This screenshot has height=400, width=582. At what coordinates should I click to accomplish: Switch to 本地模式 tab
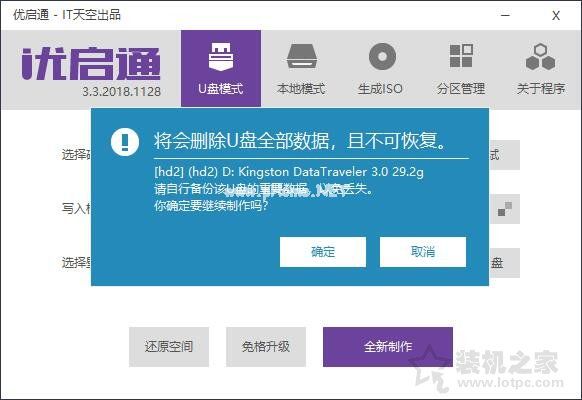pyautogui.click(x=301, y=68)
